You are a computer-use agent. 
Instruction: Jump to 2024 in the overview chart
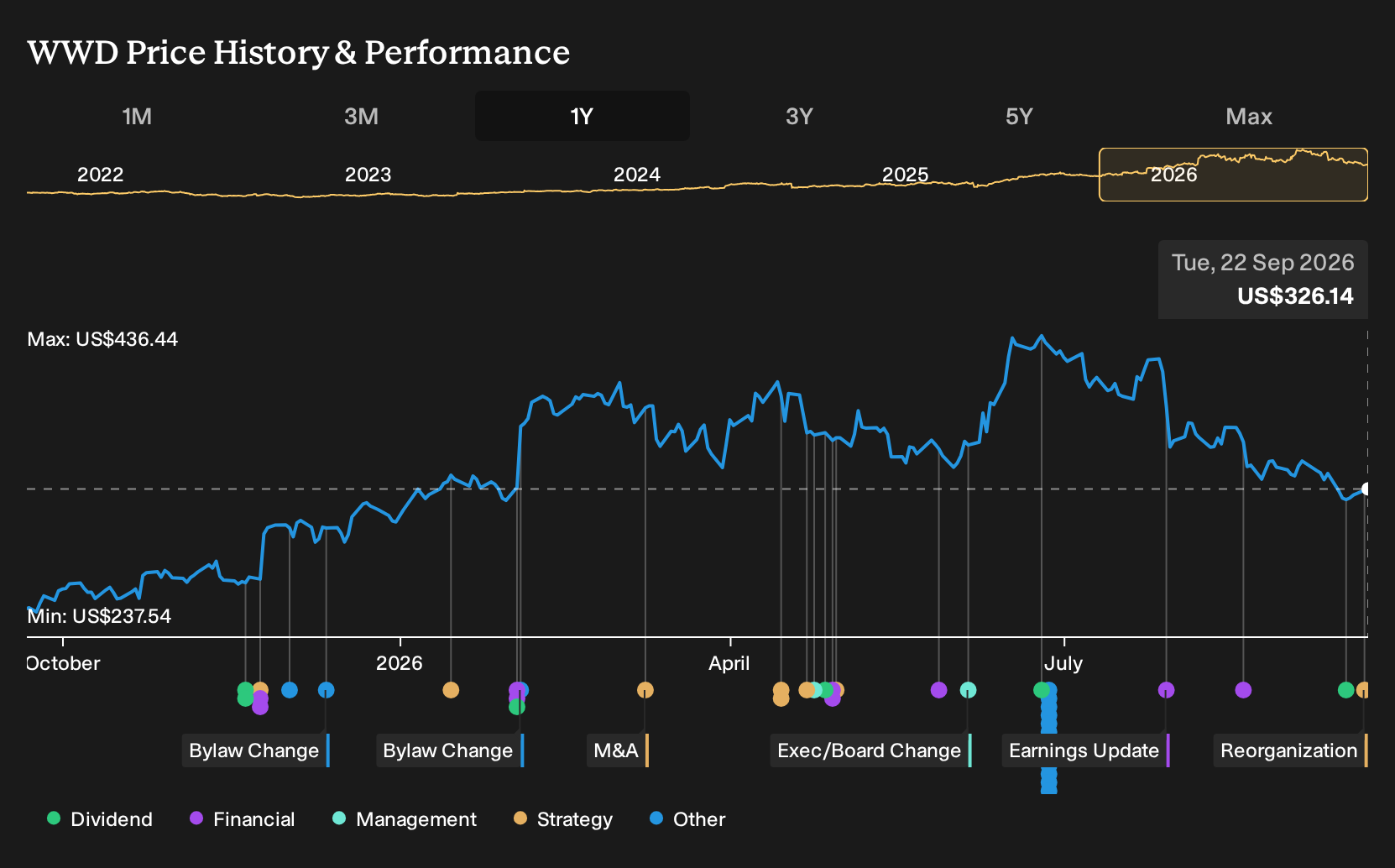click(636, 175)
